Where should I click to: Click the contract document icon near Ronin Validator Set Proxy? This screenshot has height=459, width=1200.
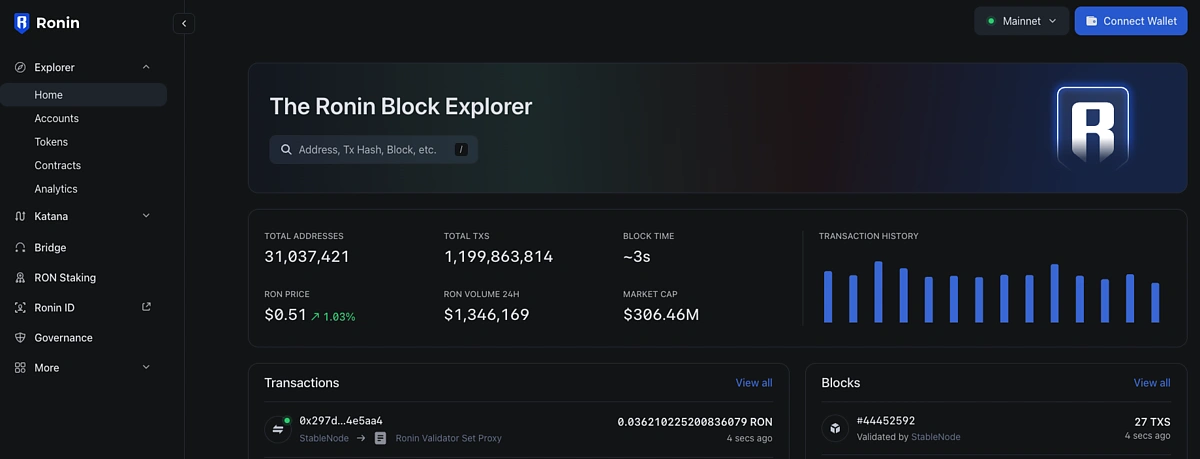click(x=380, y=438)
